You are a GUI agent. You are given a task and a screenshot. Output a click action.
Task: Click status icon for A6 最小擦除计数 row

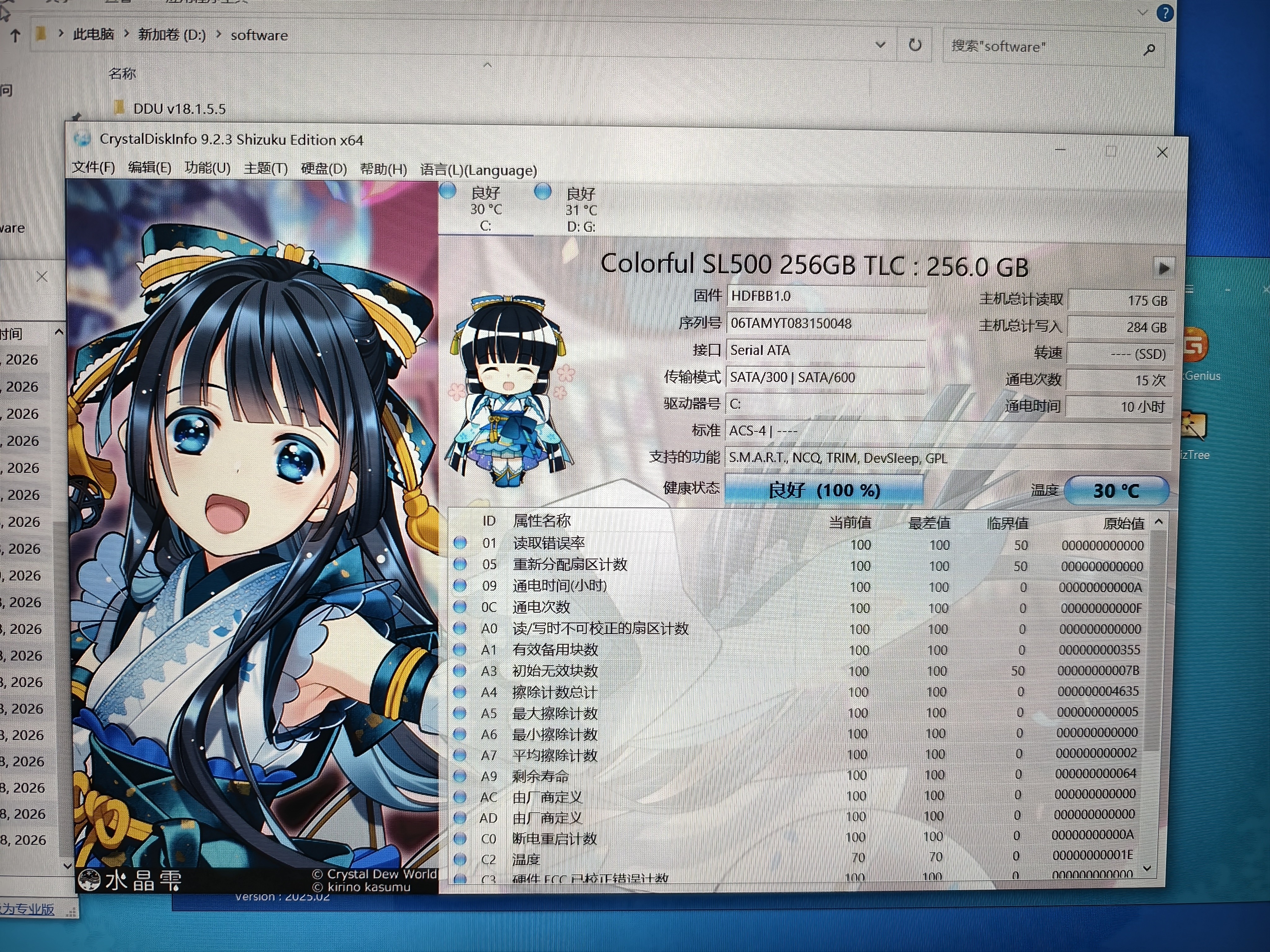pyautogui.click(x=460, y=734)
